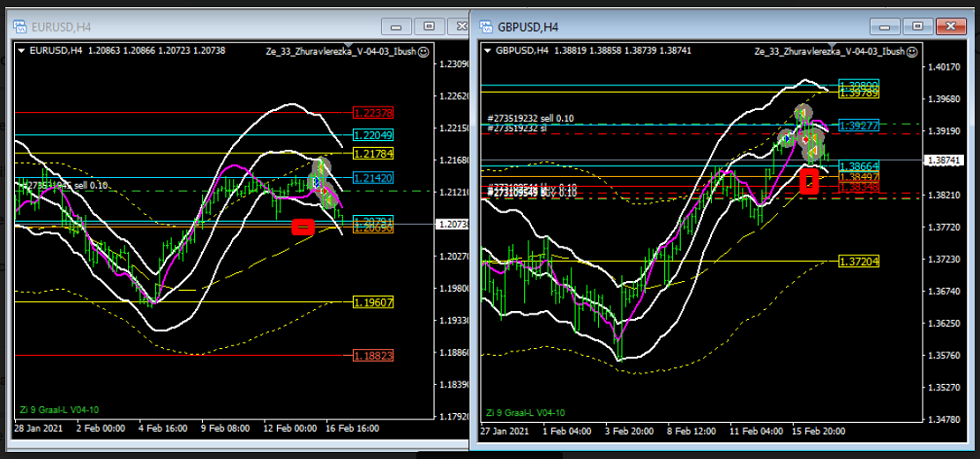Expand the one-click trading arrow beside GBPUSD,H4
980x459 pixels.
488,50
